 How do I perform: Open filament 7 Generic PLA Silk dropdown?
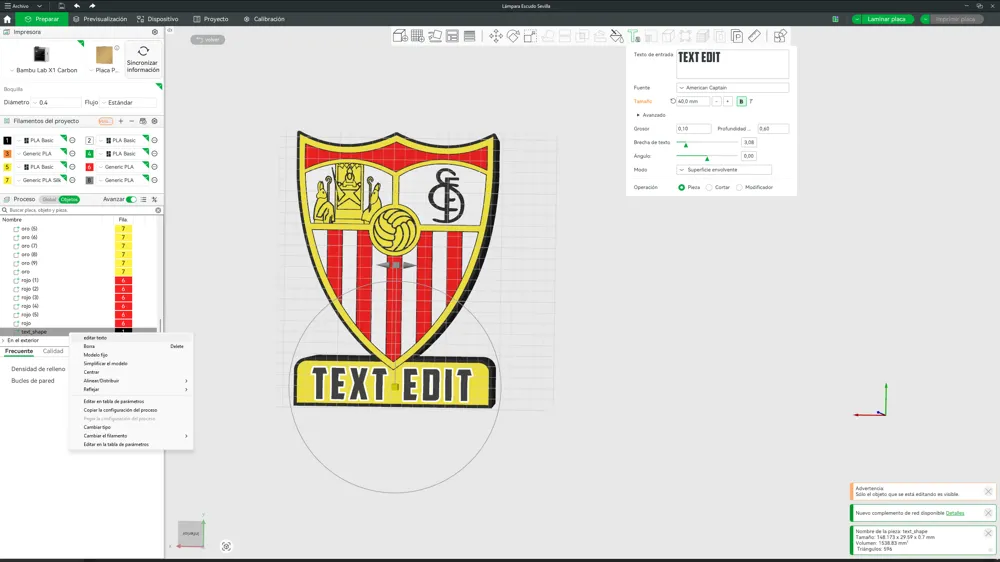pyautogui.click(x=41, y=181)
